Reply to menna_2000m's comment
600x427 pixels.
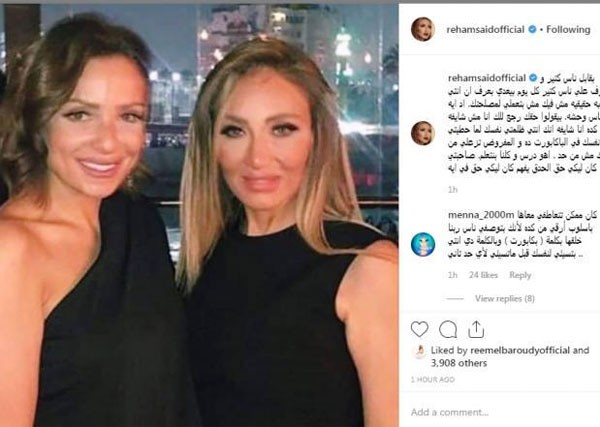(x=520, y=275)
